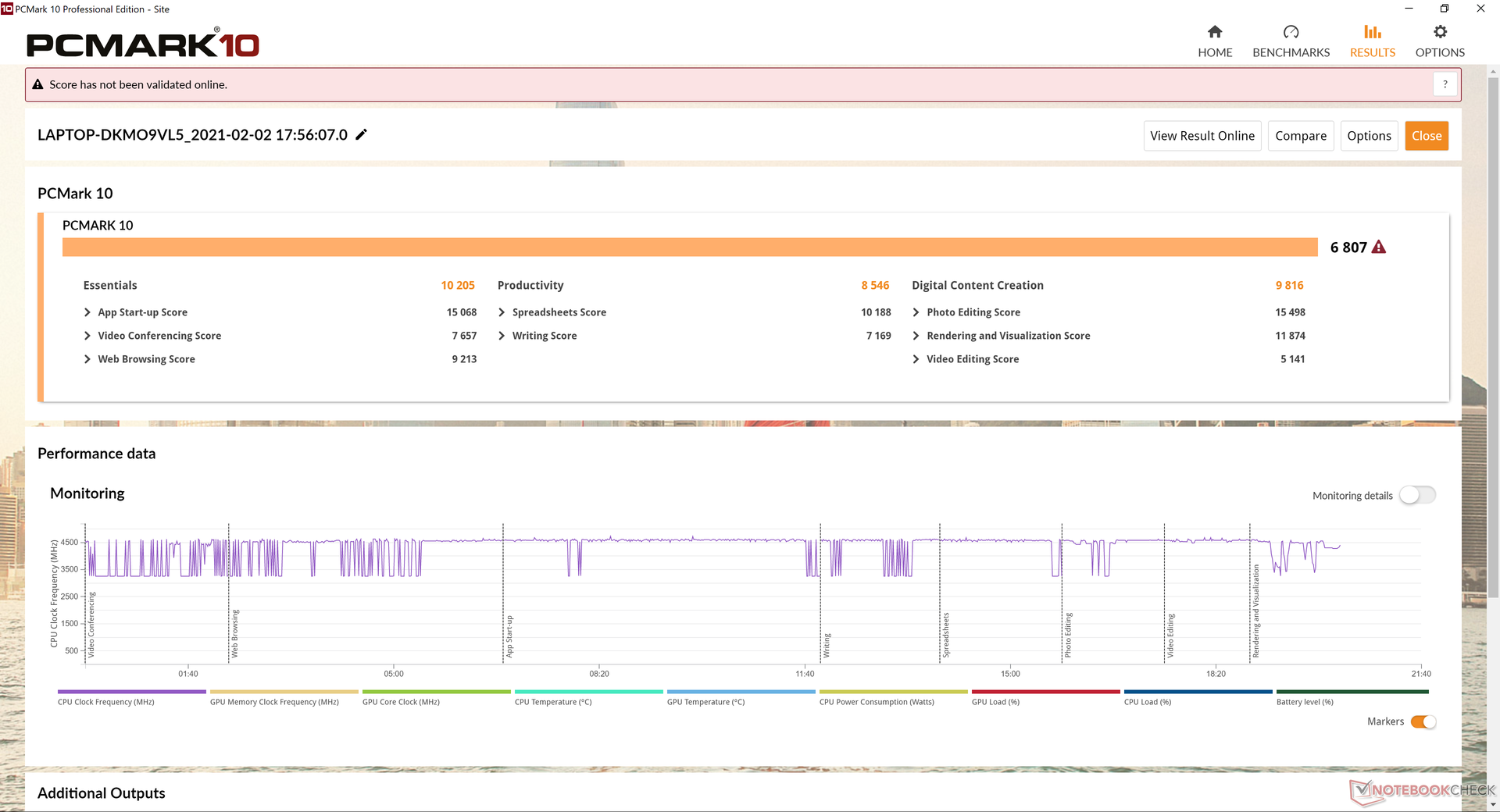Viewport: 1500px width, 812px height.
Task: Click the Spreadsheets marker in chart
Action: [945, 635]
